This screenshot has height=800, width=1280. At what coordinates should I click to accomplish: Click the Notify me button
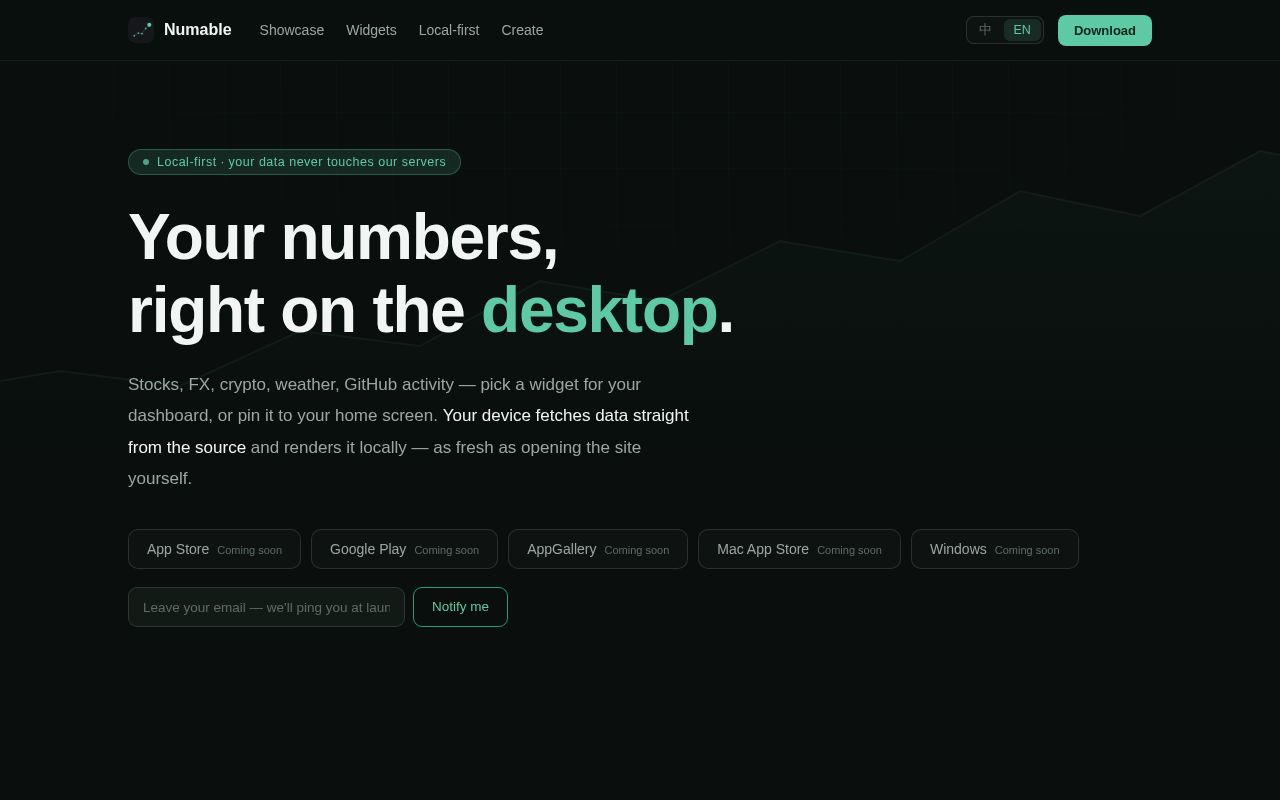(x=460, y=607)
